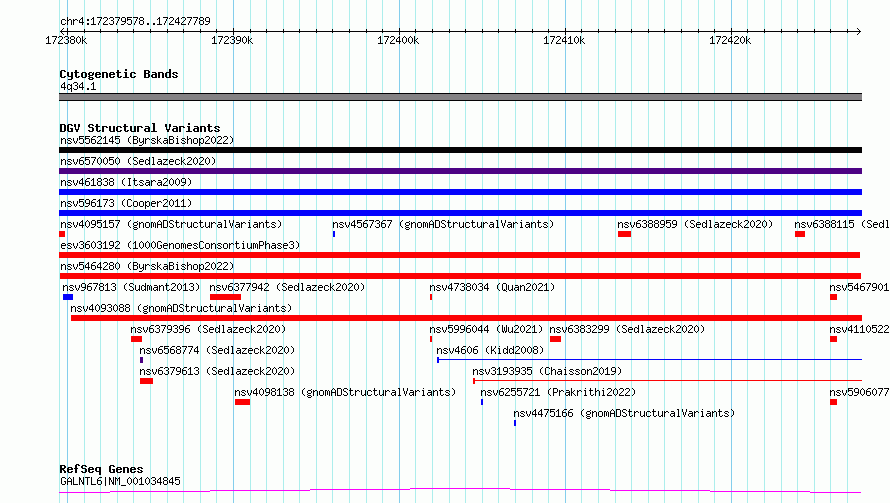Screen dimensions: 890x503
Task: Click the 172380k ruler position
Action: click(x=66, y=40)
